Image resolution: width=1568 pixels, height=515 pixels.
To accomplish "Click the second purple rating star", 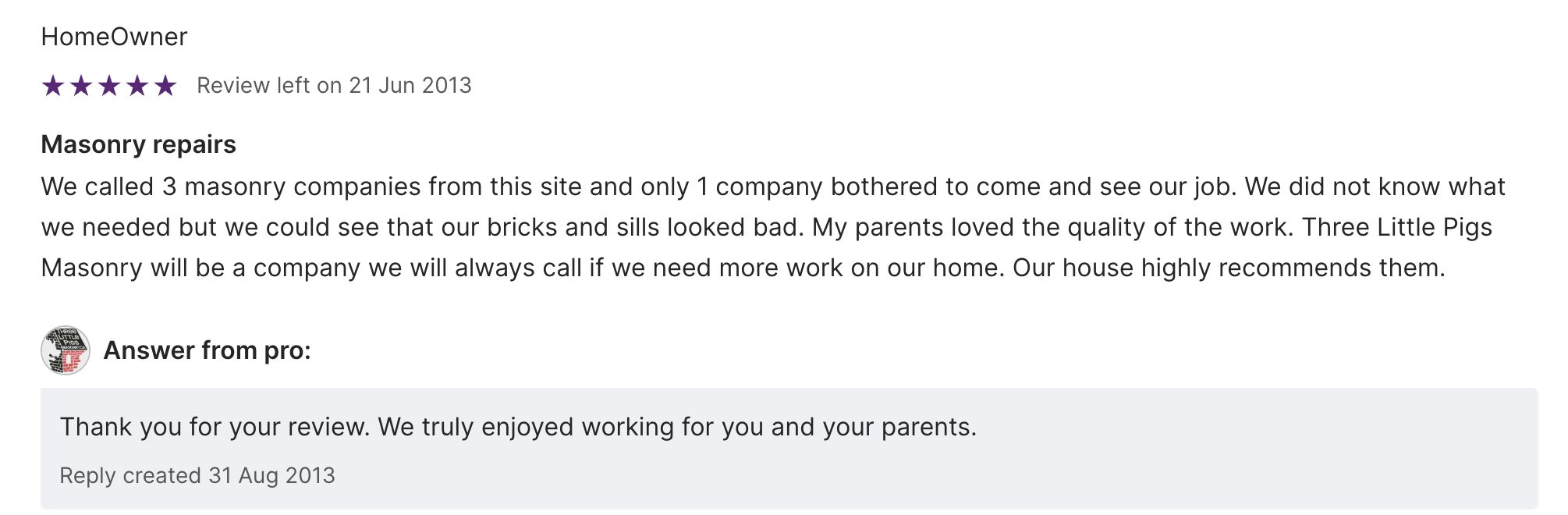I will [x=81, y=86].
